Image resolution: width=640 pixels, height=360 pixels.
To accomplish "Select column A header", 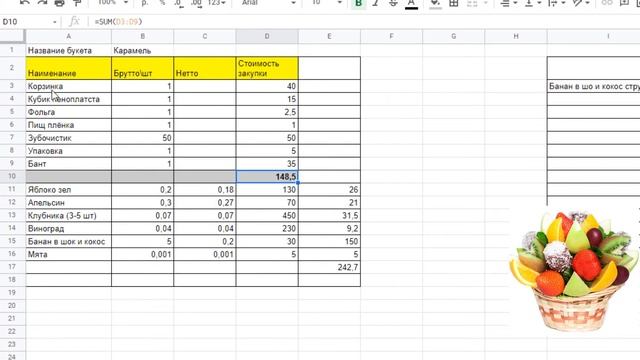I will tap(68, 36).
